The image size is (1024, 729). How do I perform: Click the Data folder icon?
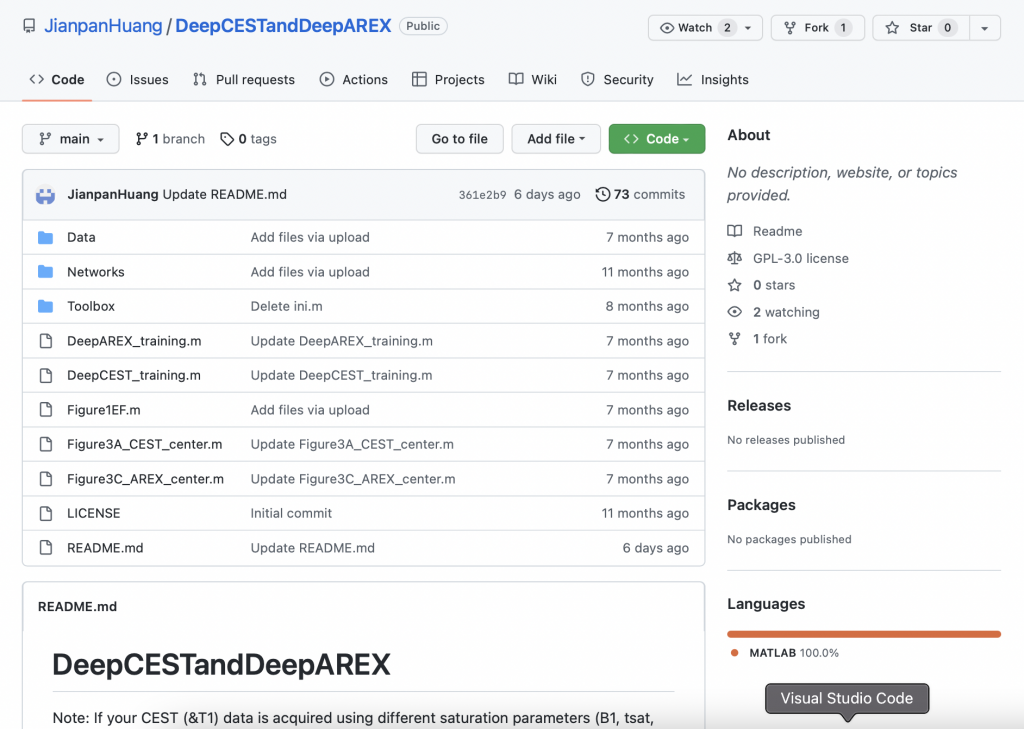click(x=45, y=237)
